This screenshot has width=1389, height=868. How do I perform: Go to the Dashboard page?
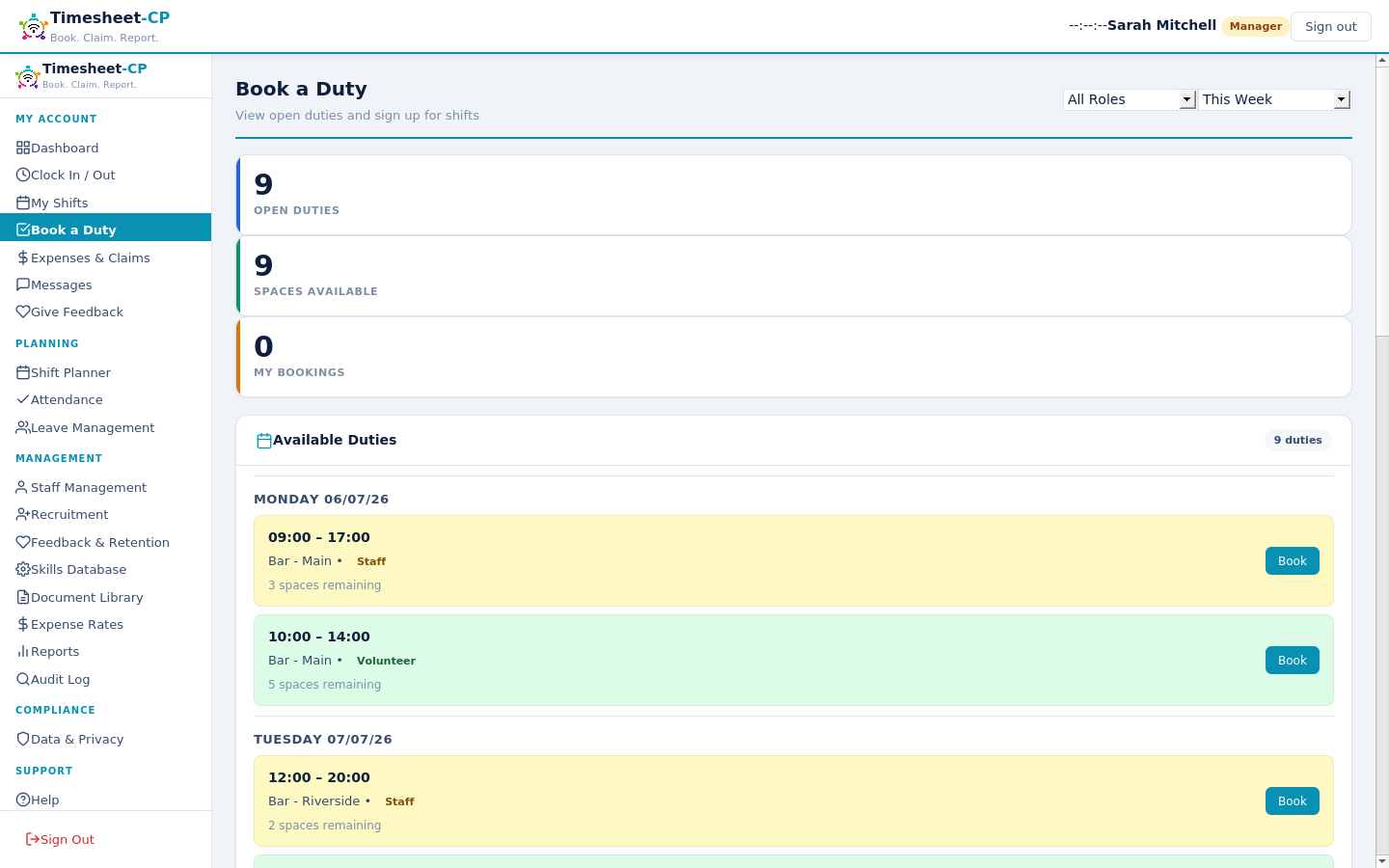tap(105, 148)
